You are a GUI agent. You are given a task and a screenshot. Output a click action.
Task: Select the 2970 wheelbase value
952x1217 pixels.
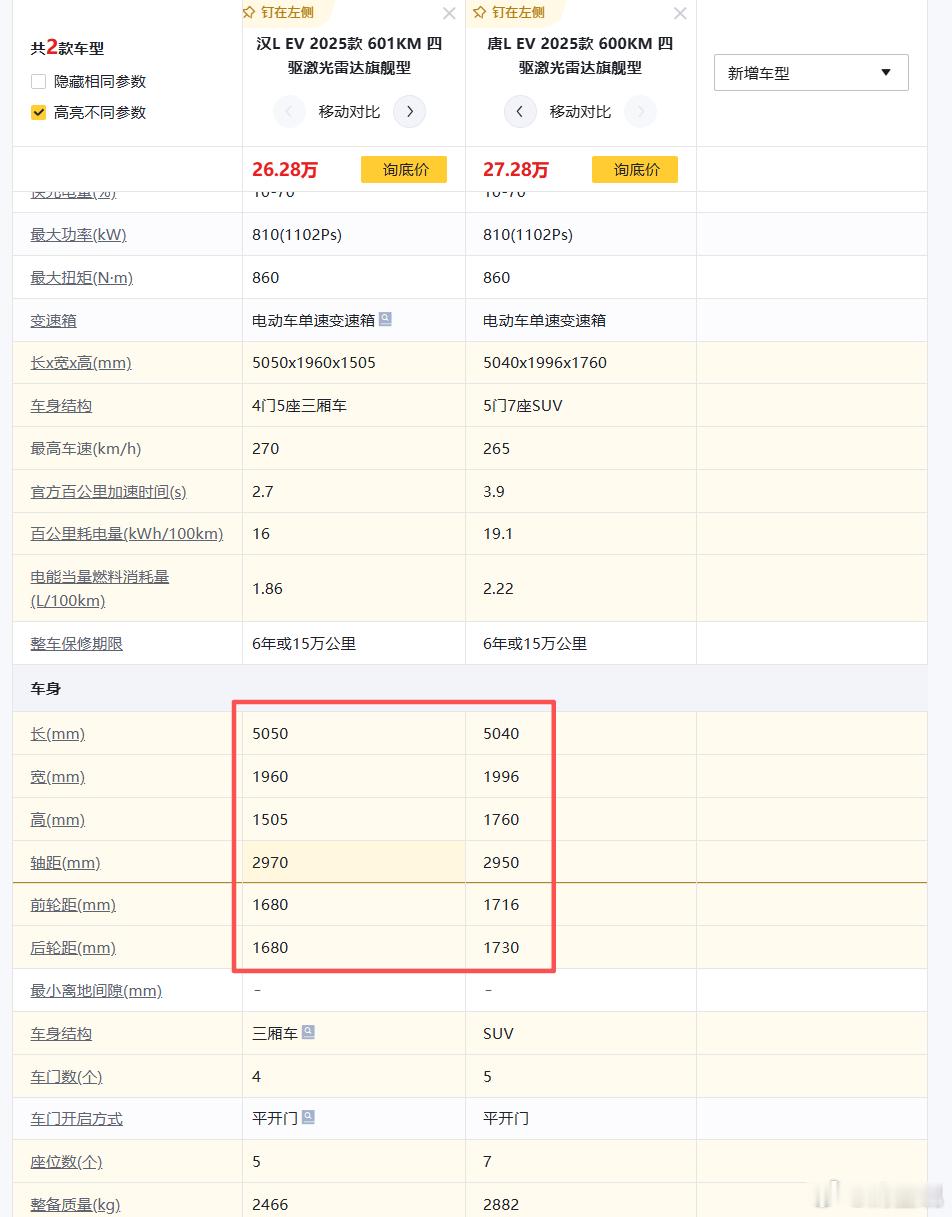tap(270, 863)
